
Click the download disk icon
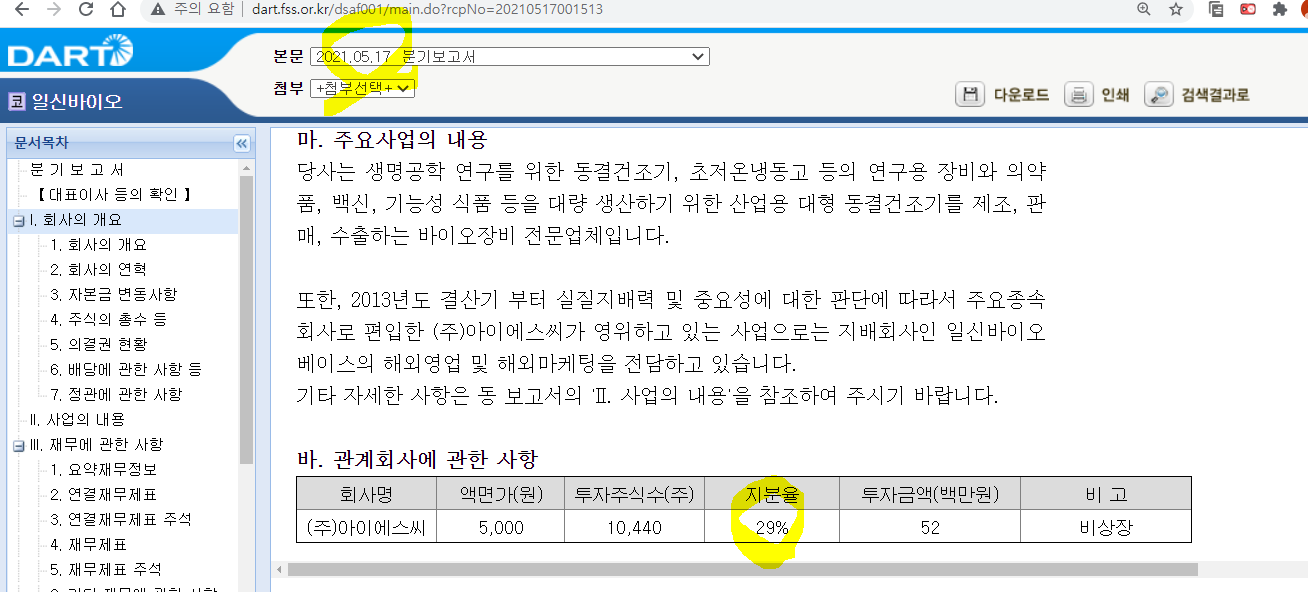click(970, 95)
